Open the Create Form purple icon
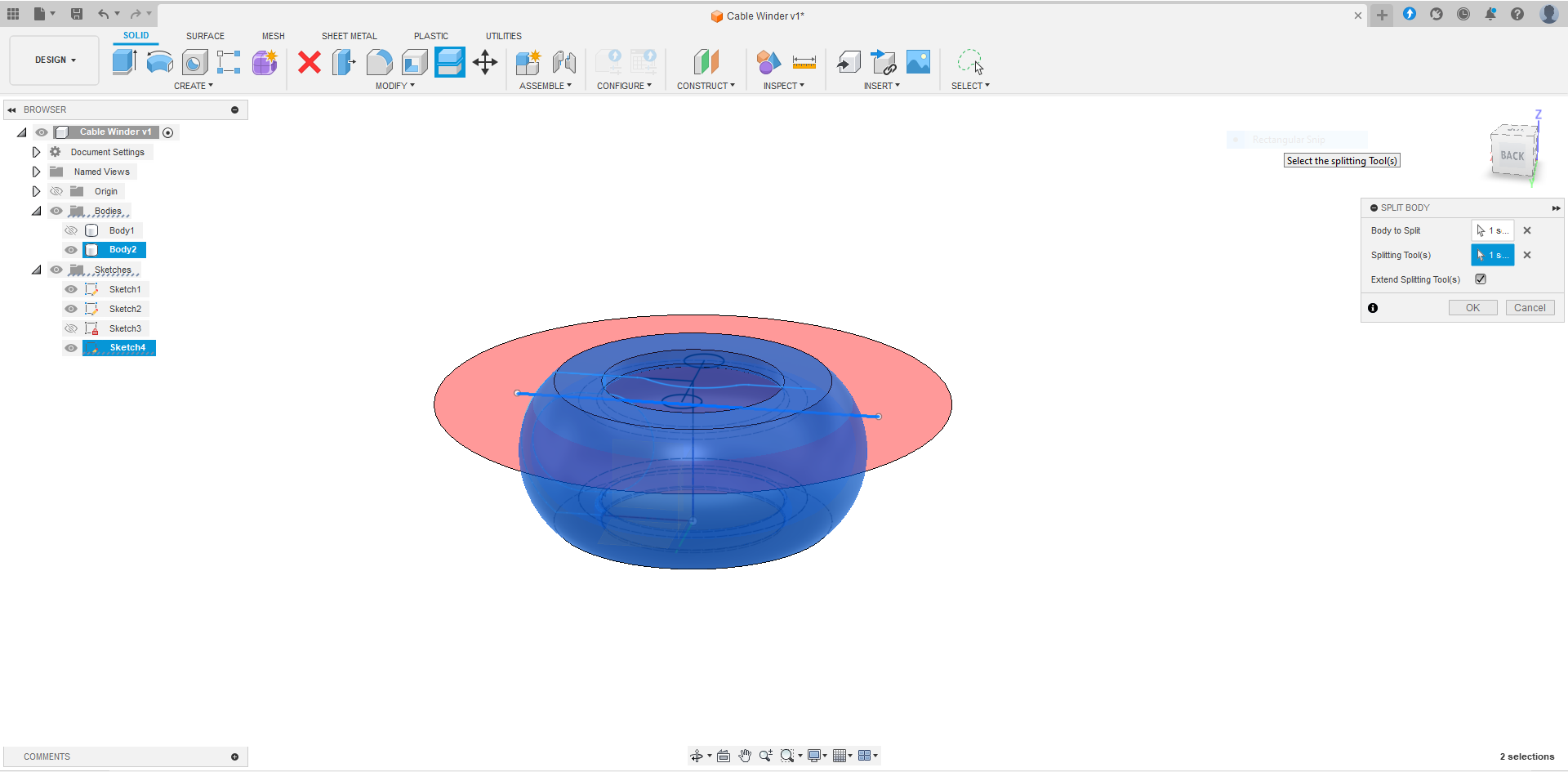 (x=265, y=62)
